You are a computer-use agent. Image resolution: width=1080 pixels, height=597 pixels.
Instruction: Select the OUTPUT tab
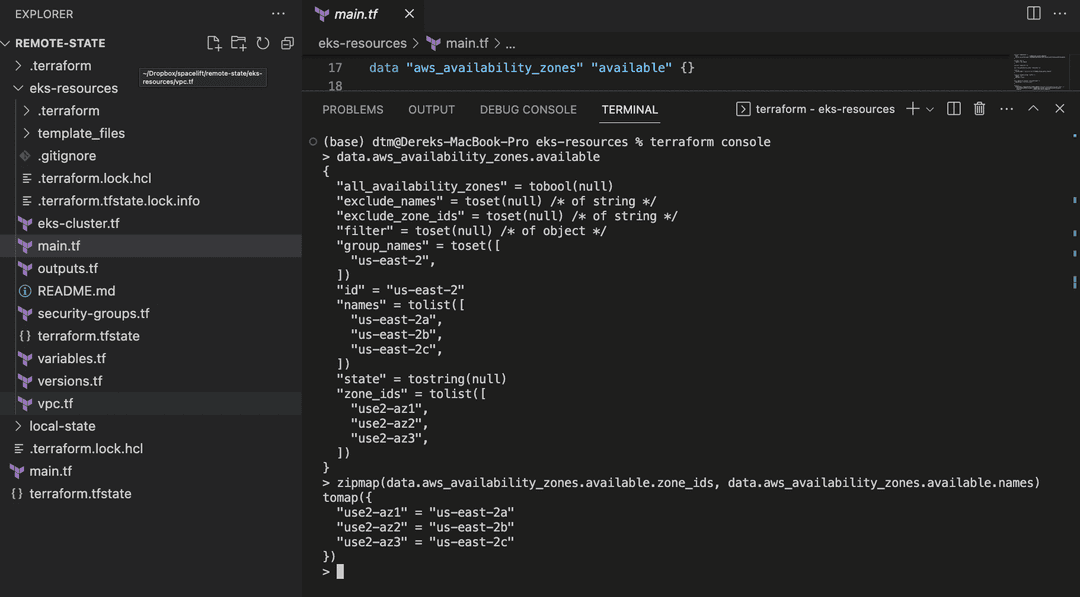pos(431,109)
